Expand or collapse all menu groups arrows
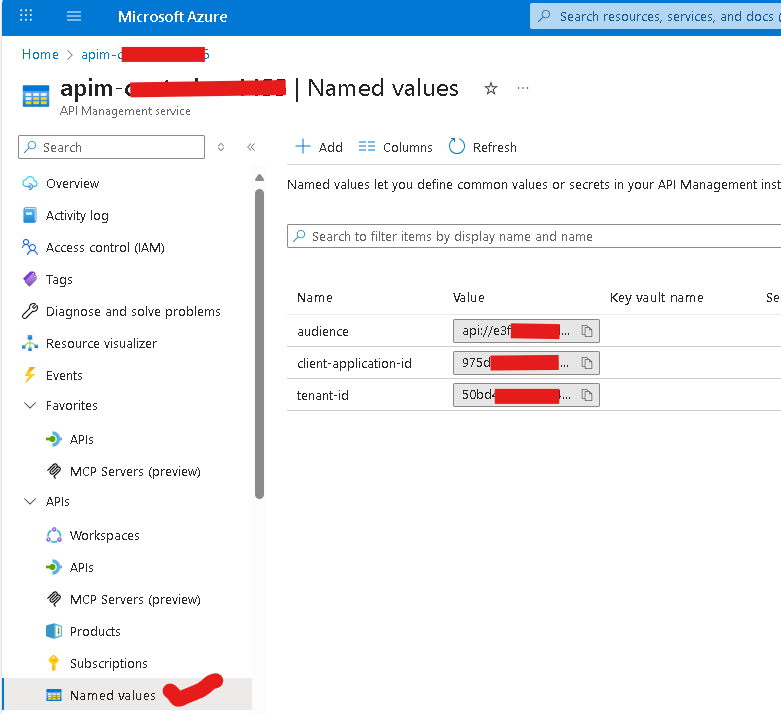The height and width of the screenshot is (714, 781). [221, 147]
